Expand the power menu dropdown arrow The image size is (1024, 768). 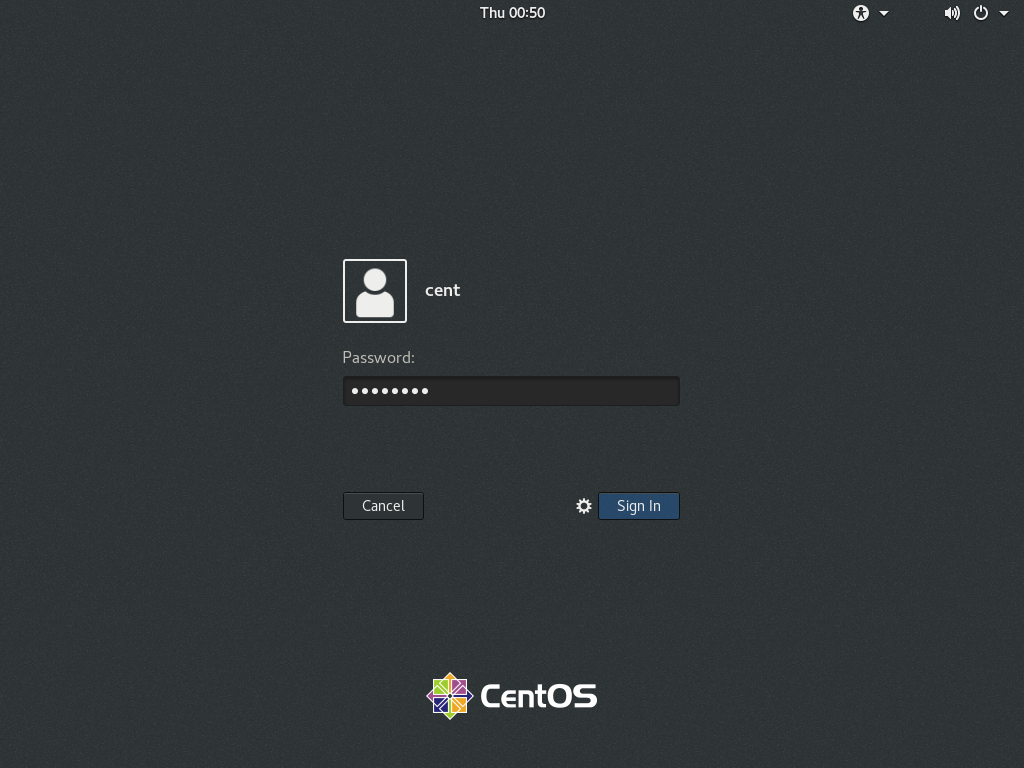pyautogui.click(x=1003, y=13)
